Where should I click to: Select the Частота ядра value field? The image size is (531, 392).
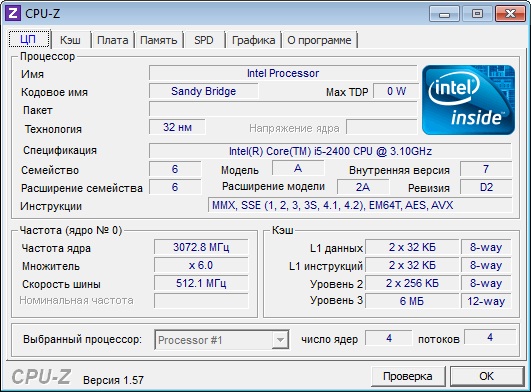(201, 247)
